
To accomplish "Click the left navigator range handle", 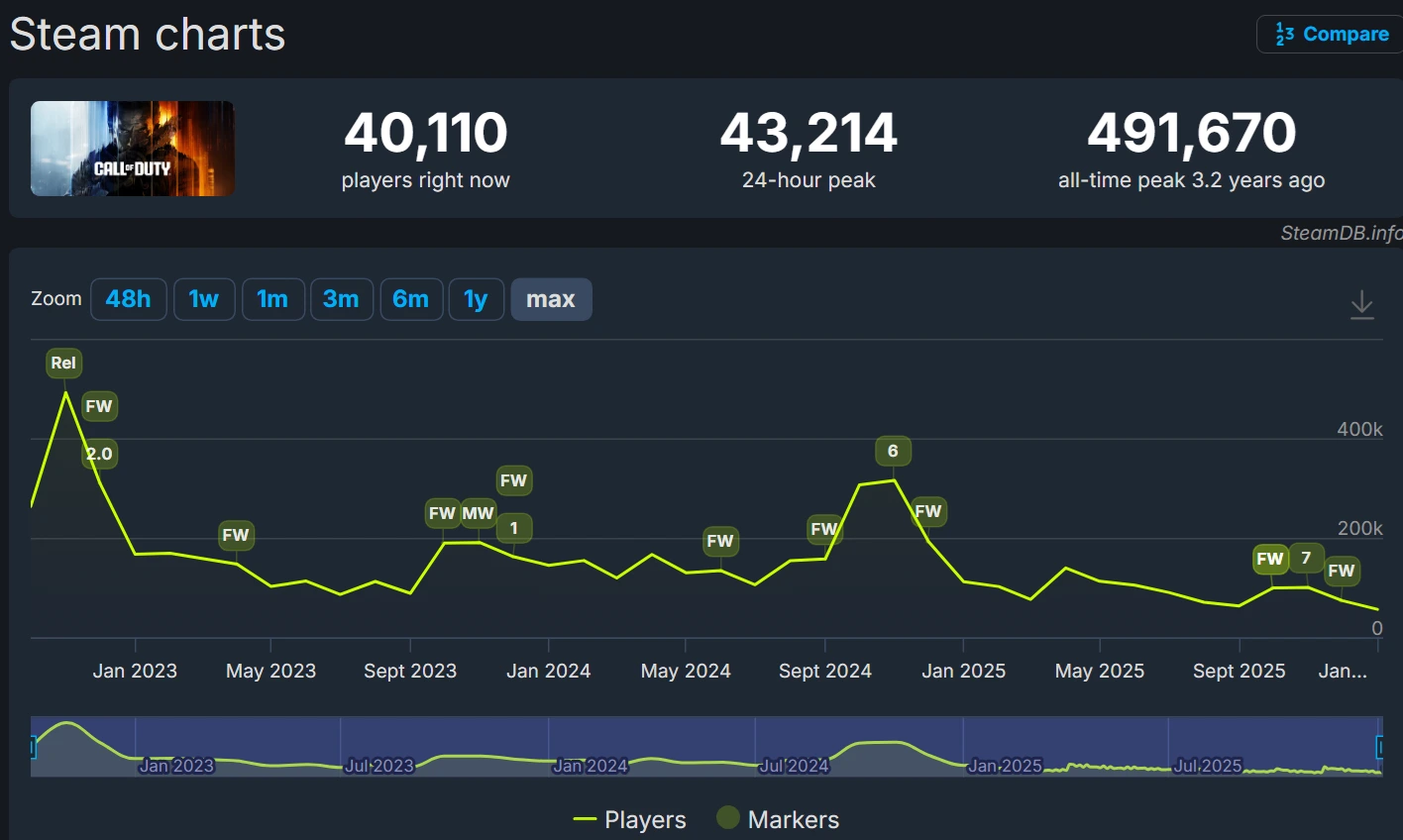I will [33, 747].
